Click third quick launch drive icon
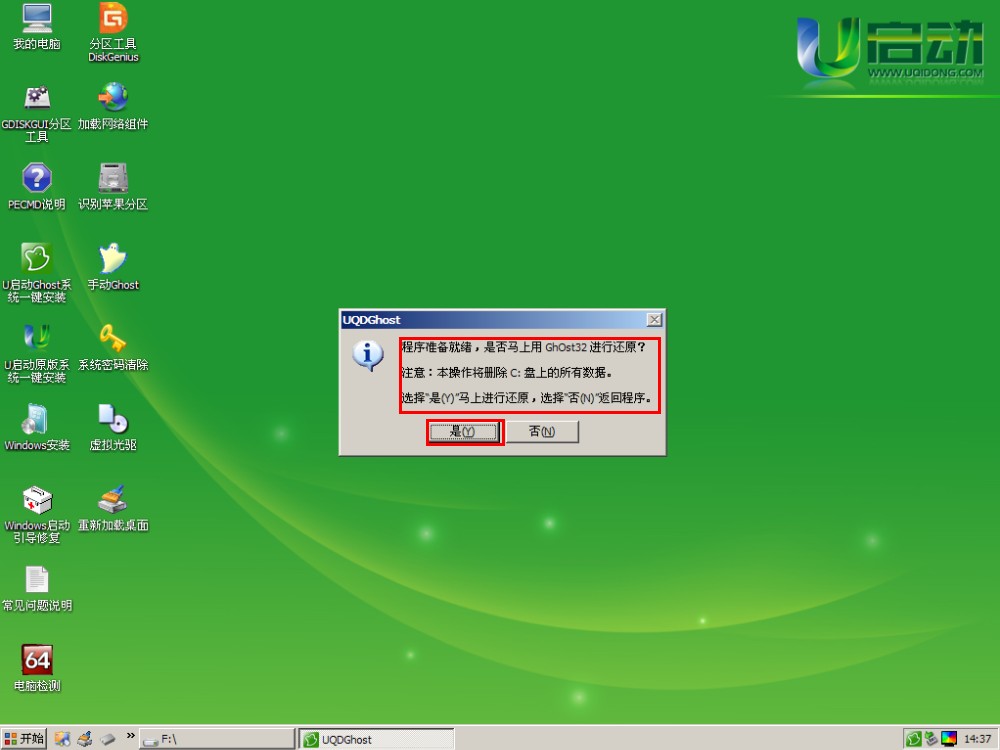Image resolution: width=1000 pixels, height=750 pixels. point(108,739)
